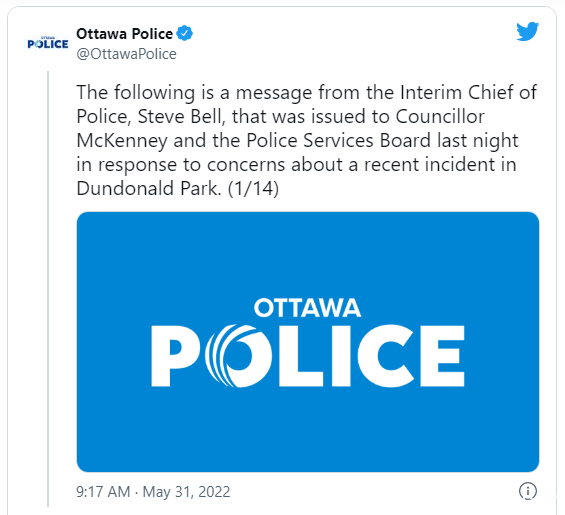Click the small OTTAWA text in the avatar
Screen dimensions: 565x515
point(48,37)
